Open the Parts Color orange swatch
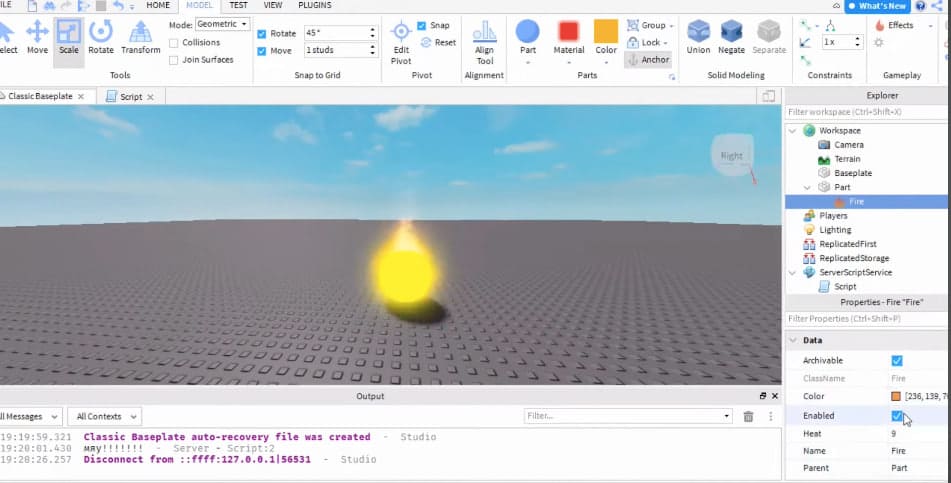Viewport: 951px width, 483px height. pos(605,31)
